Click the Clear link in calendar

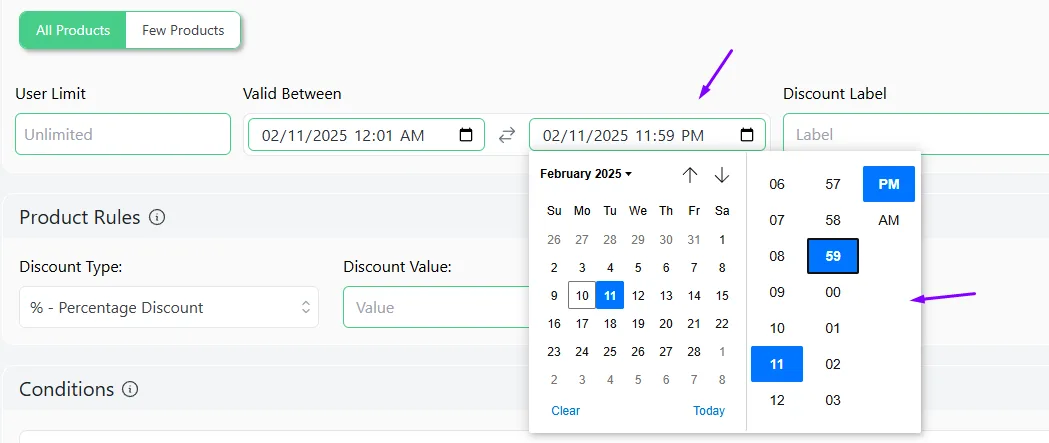(565, 411)
